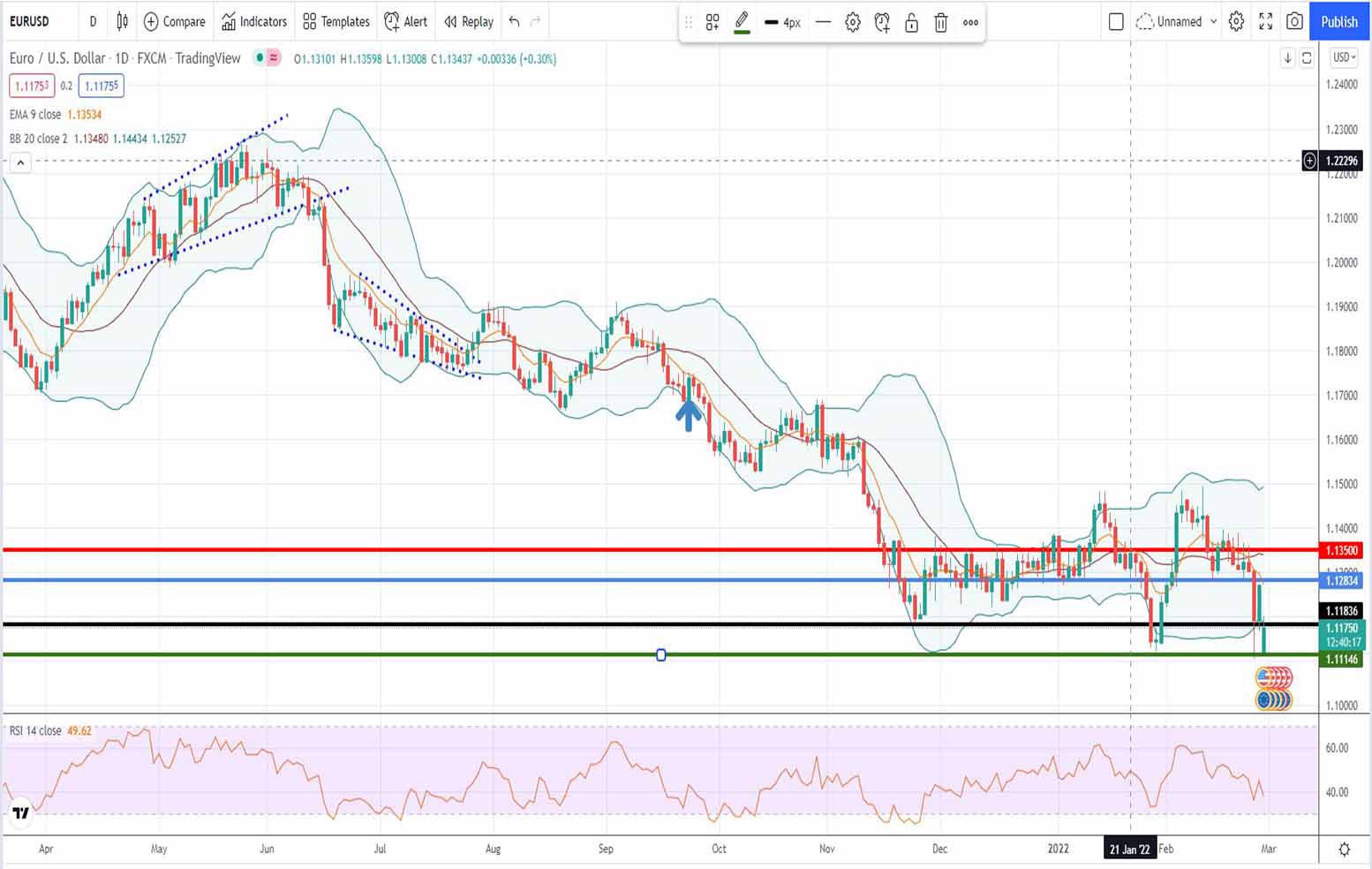Click the Indicators button
Viewport: 1372px width, 869px height.
click(254, 21)
